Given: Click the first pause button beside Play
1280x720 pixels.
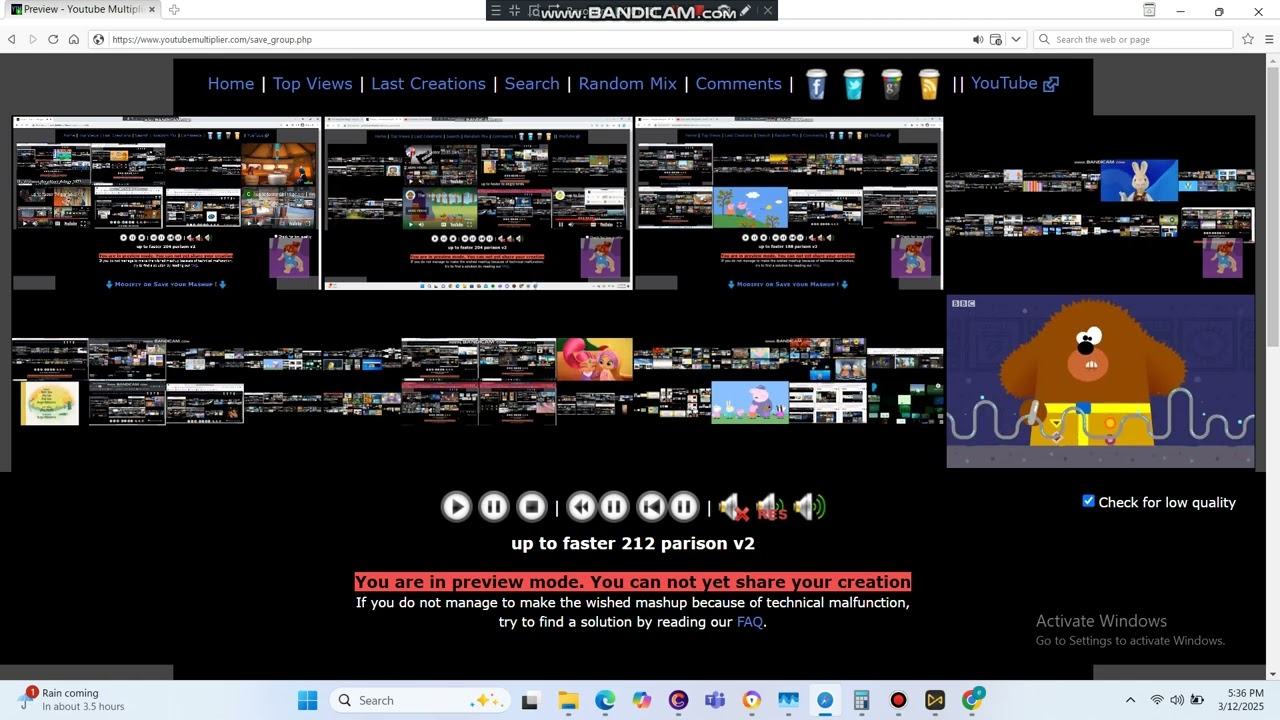Looking at the screenshot, I should [x=494, y=507].
